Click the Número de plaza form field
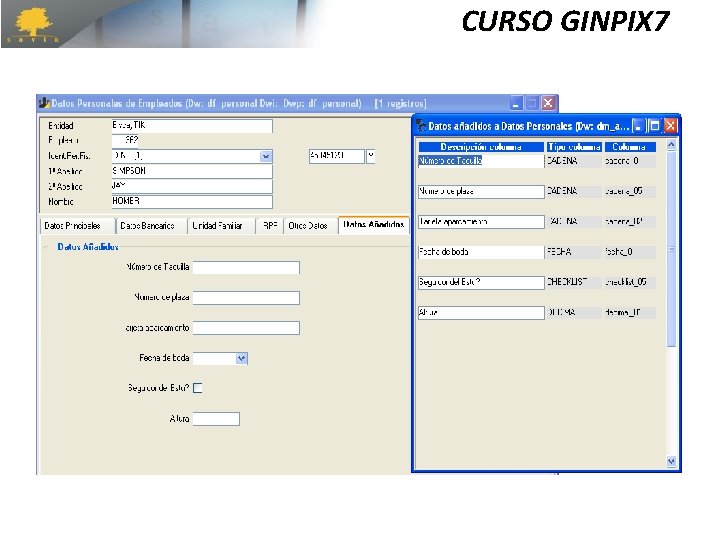 pyautogui.click(x=246, y=298)
